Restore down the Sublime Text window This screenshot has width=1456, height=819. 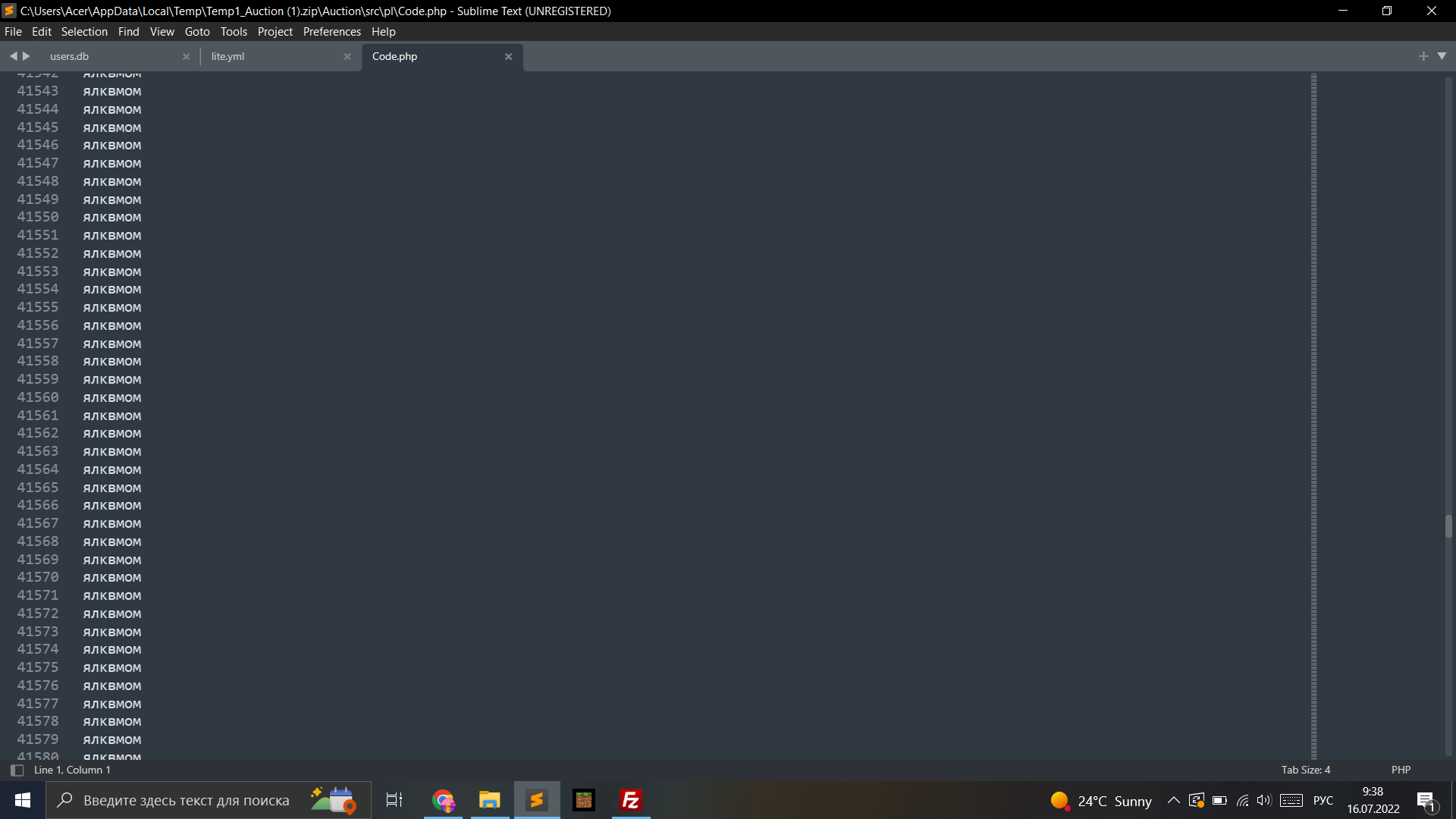coord(1387,11)
